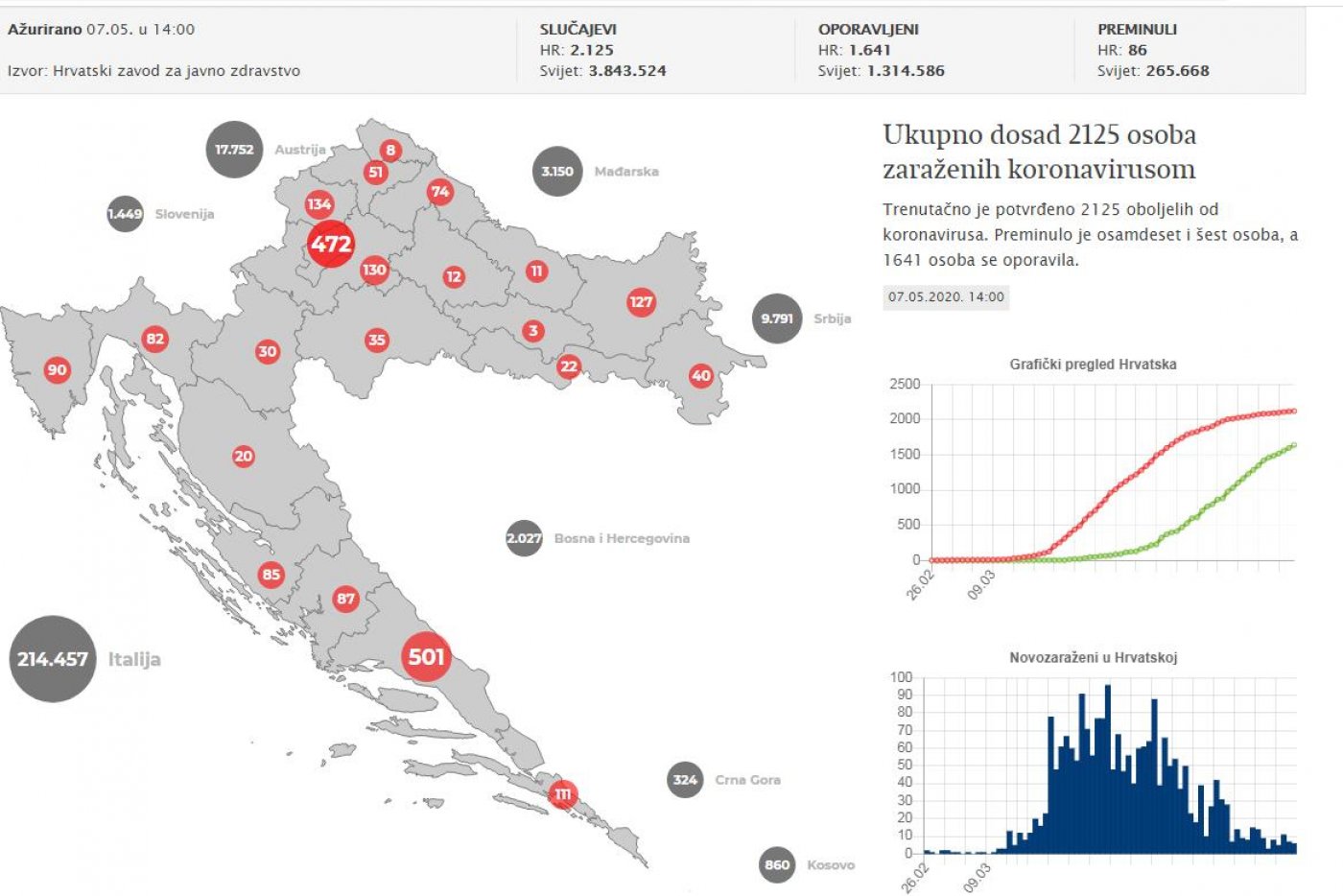Click the world cases value 3.843.524

(627, 71)
